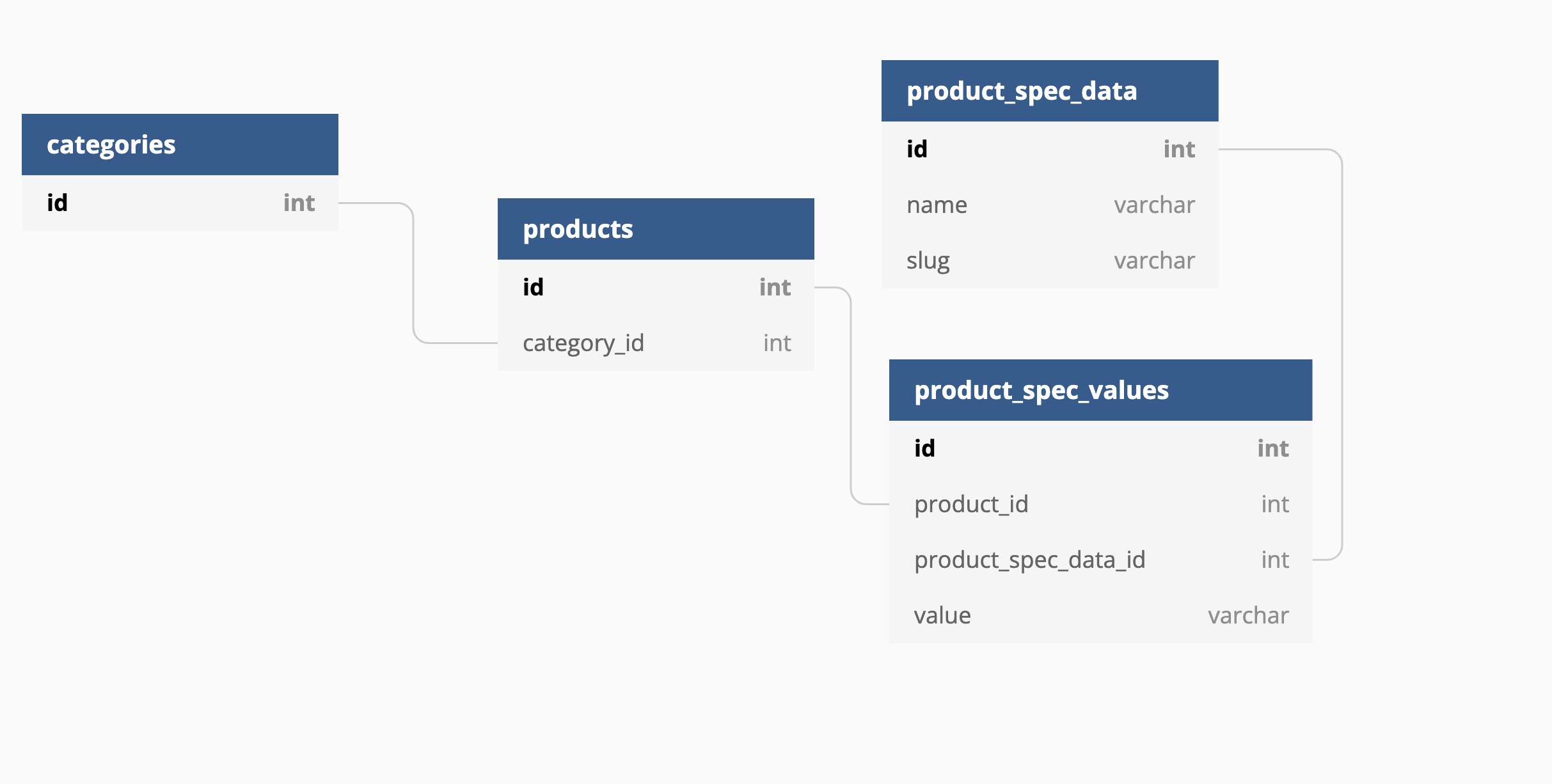Select the id column of product_spec_data
The width and height of the screenshot is (1552, 784).
[x=917, y=150]
